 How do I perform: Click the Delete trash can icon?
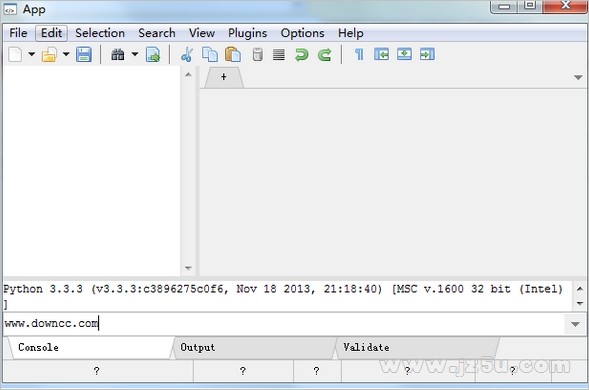258,55
